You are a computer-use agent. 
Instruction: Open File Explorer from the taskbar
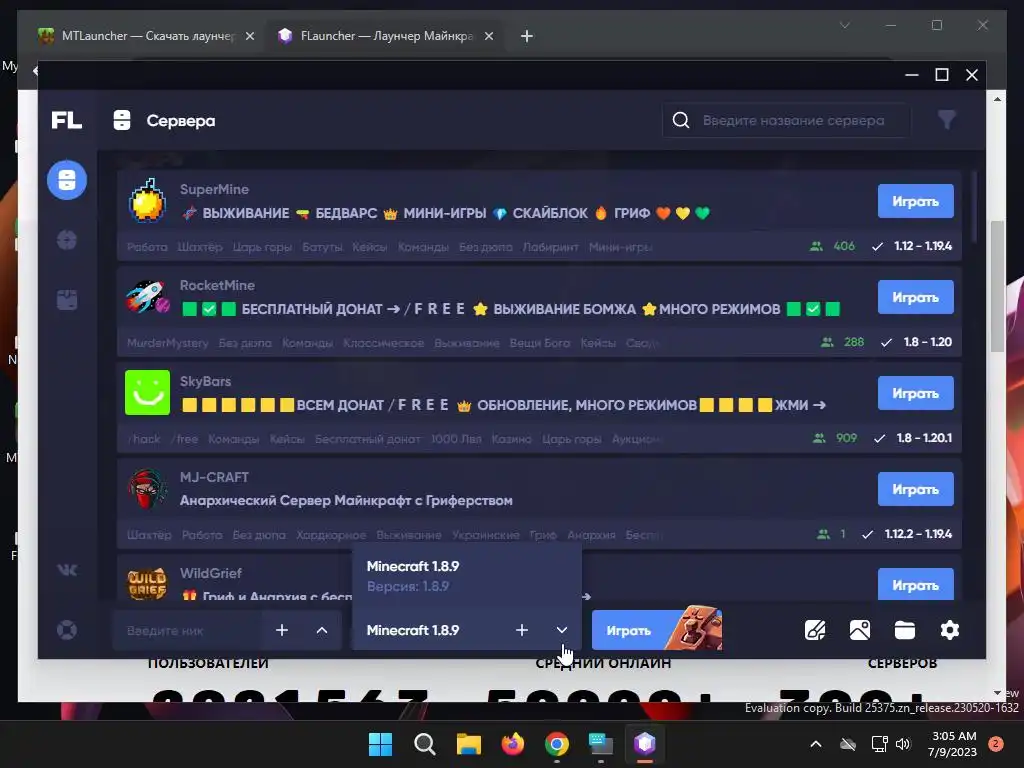click(x=468, y=743)
